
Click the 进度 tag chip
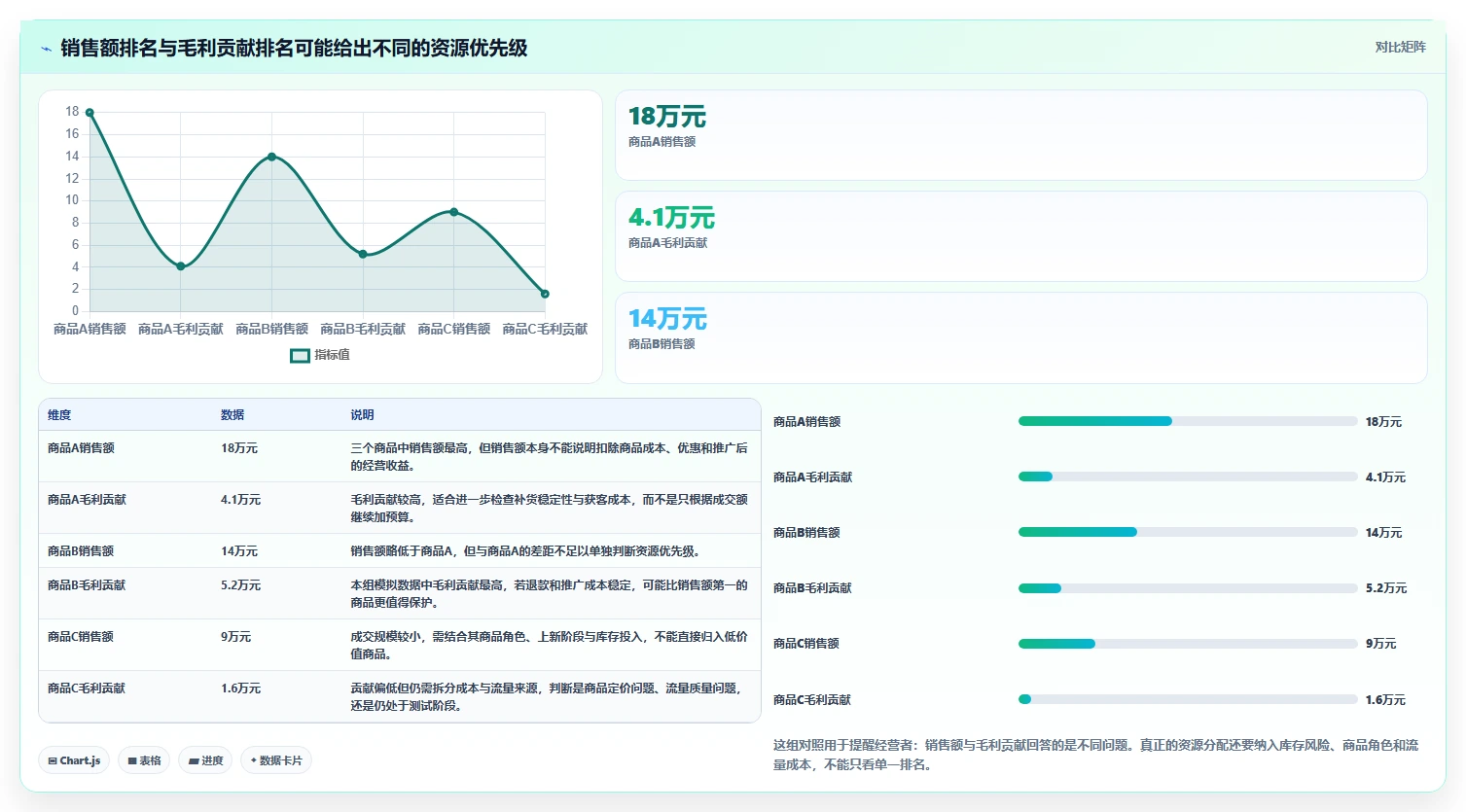point(205,760)
